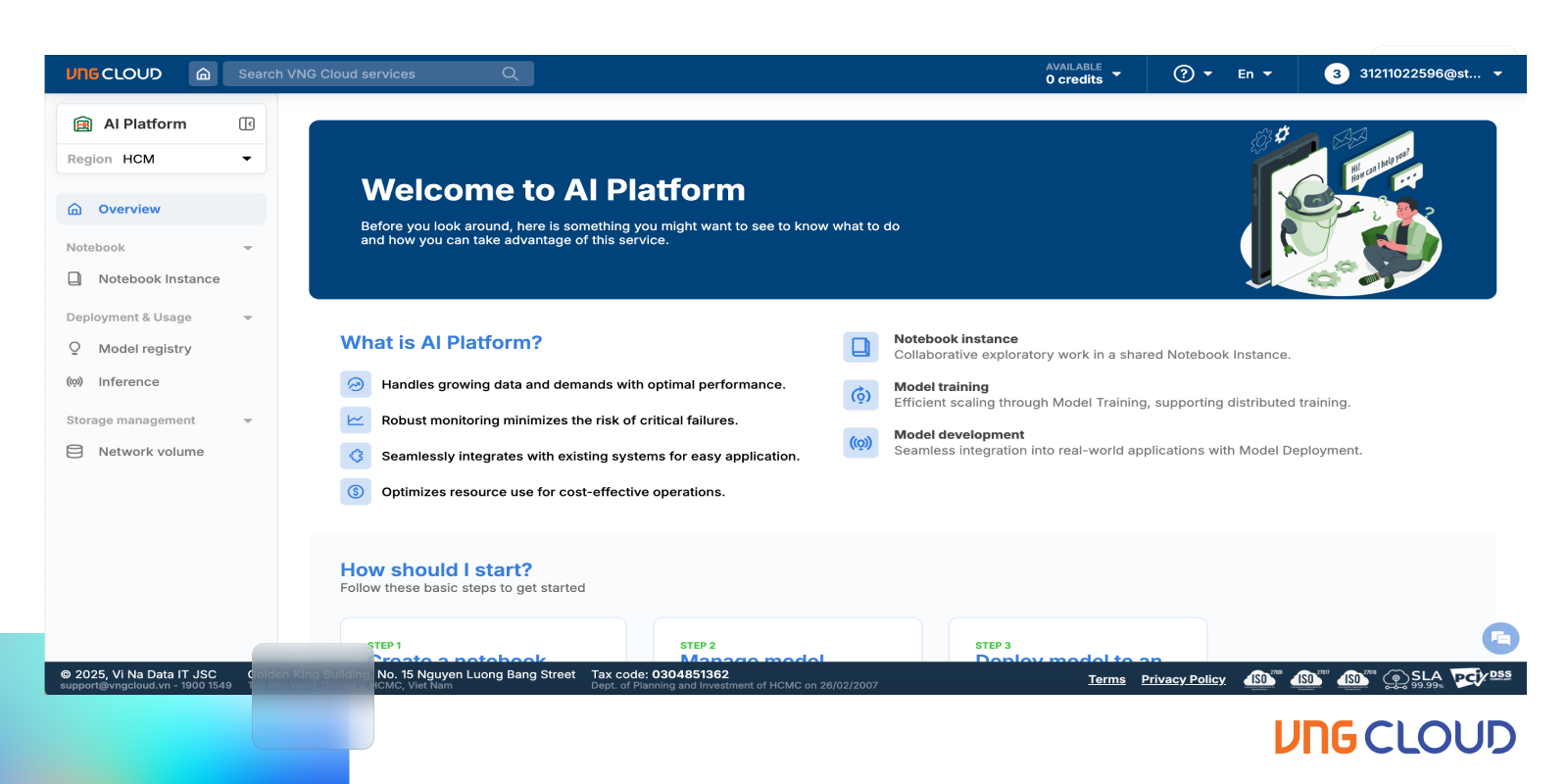Viewport: 1568px width, 784px height.
Task: Change language via the En dropdown
Action: pos(1254,73)
